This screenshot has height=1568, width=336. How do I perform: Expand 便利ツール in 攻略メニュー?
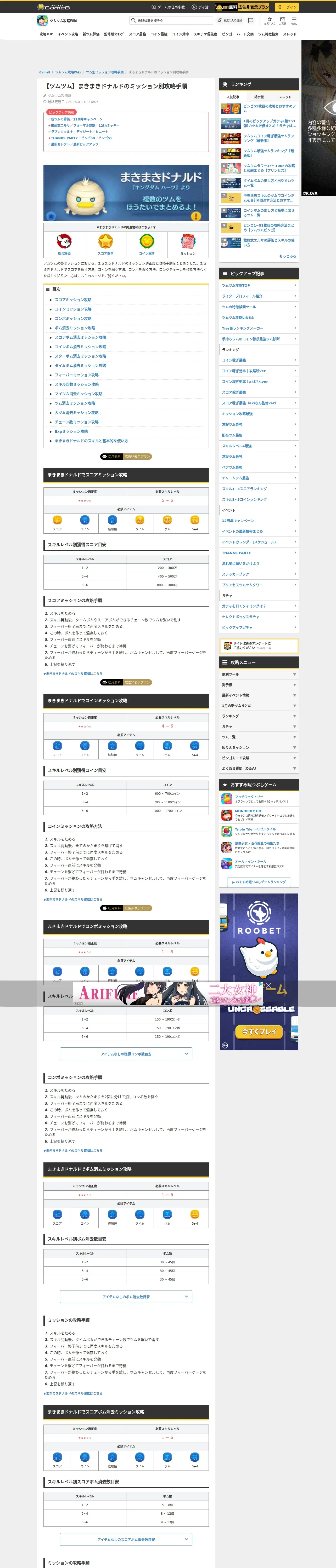click(x=259, y=675)
